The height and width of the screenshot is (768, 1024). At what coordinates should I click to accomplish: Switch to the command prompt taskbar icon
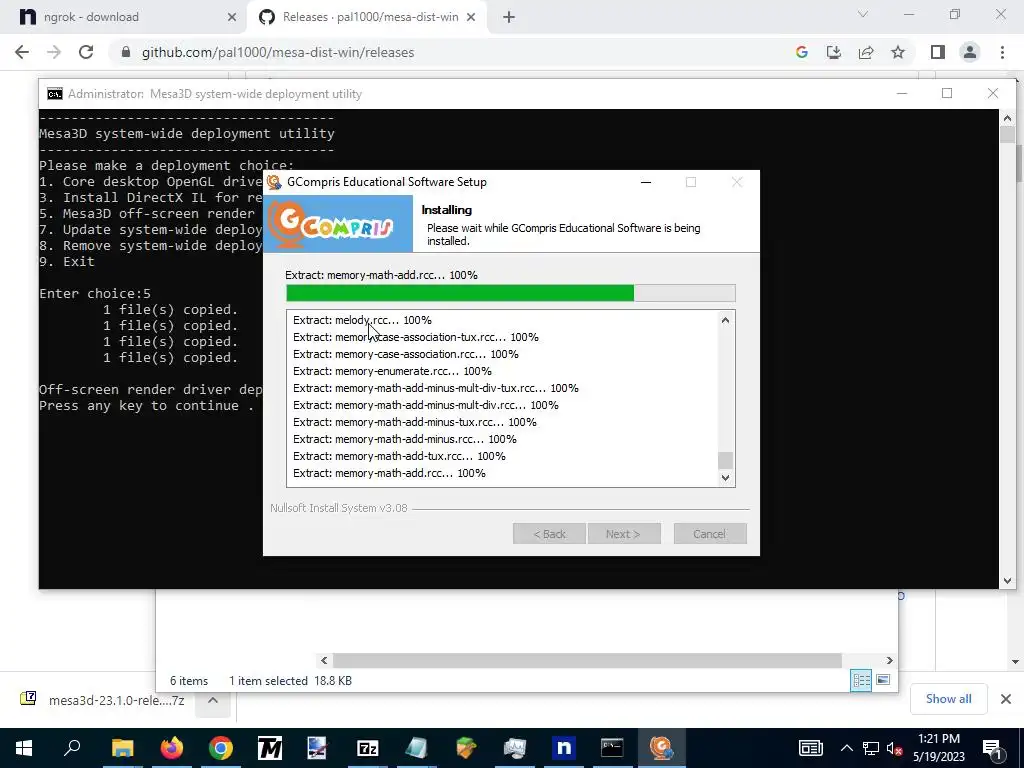coord(612,748)
